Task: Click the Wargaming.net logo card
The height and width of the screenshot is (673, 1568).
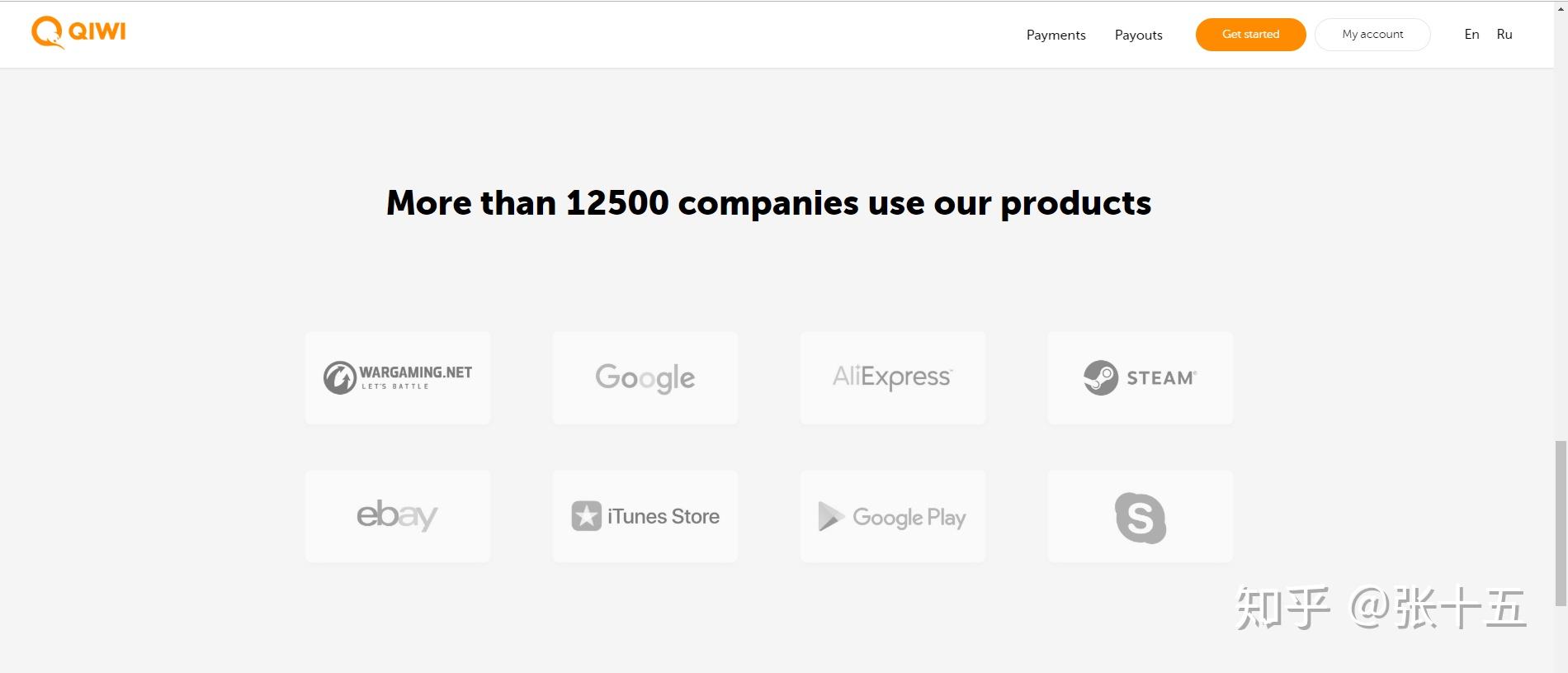Action: point(398,378)
